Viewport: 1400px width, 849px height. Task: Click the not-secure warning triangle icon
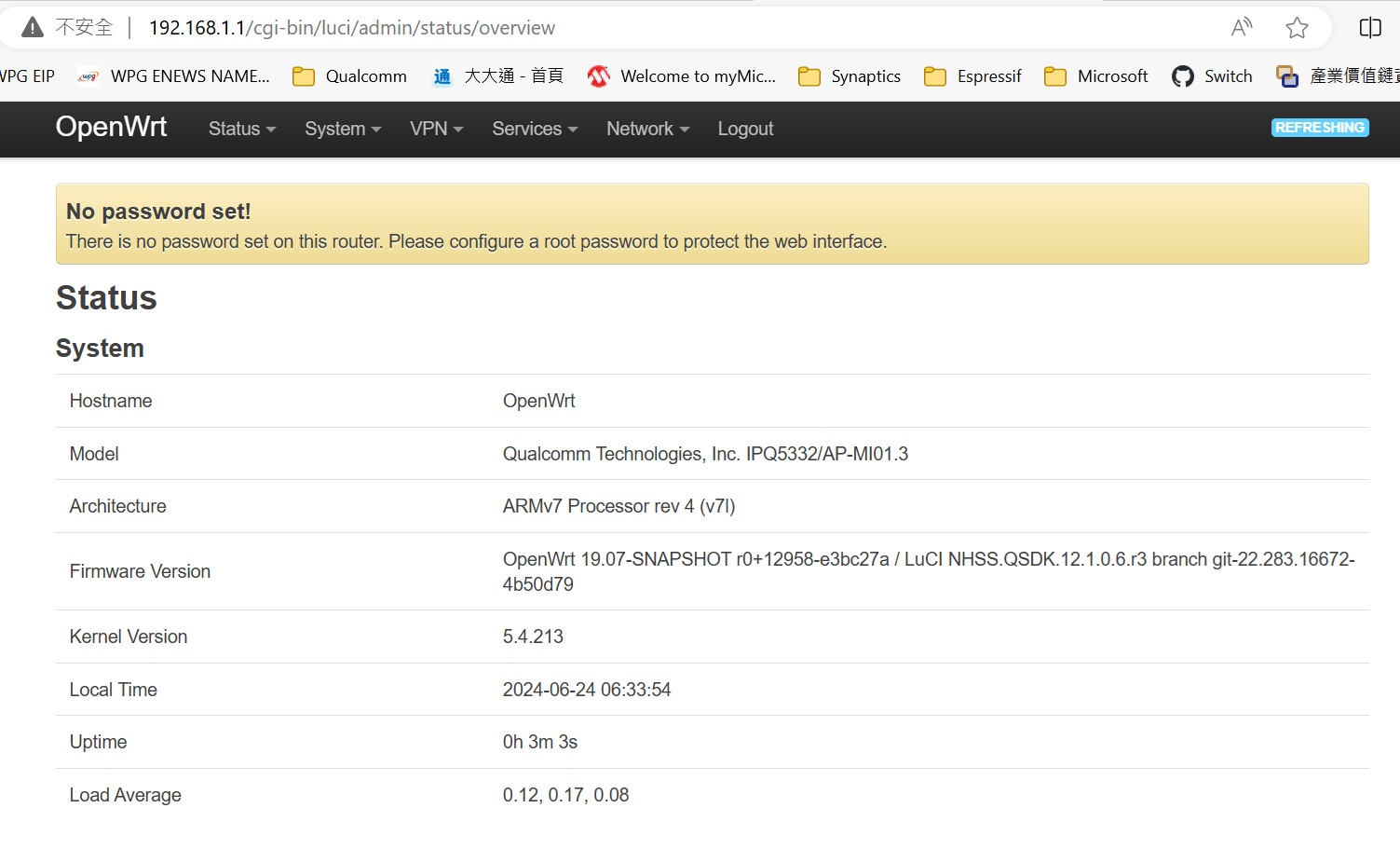[x=33, y=28]
